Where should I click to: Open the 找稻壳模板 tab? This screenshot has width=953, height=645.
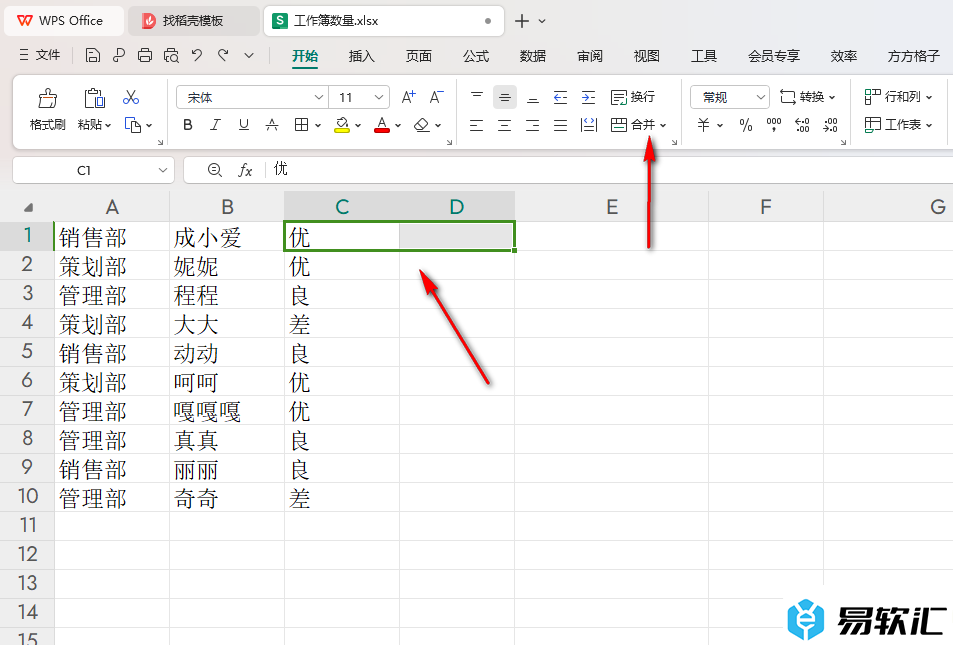click(193, 21)
